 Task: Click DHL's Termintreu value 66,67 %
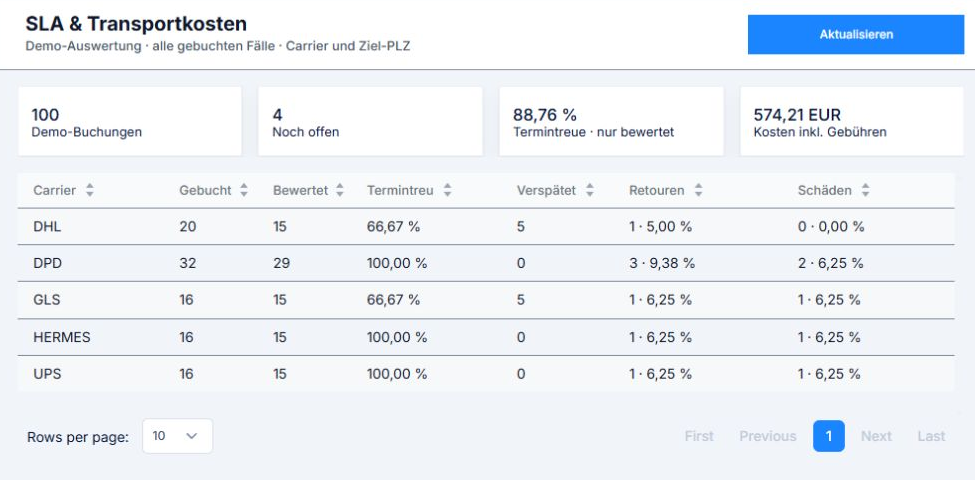tap(394, 226)
